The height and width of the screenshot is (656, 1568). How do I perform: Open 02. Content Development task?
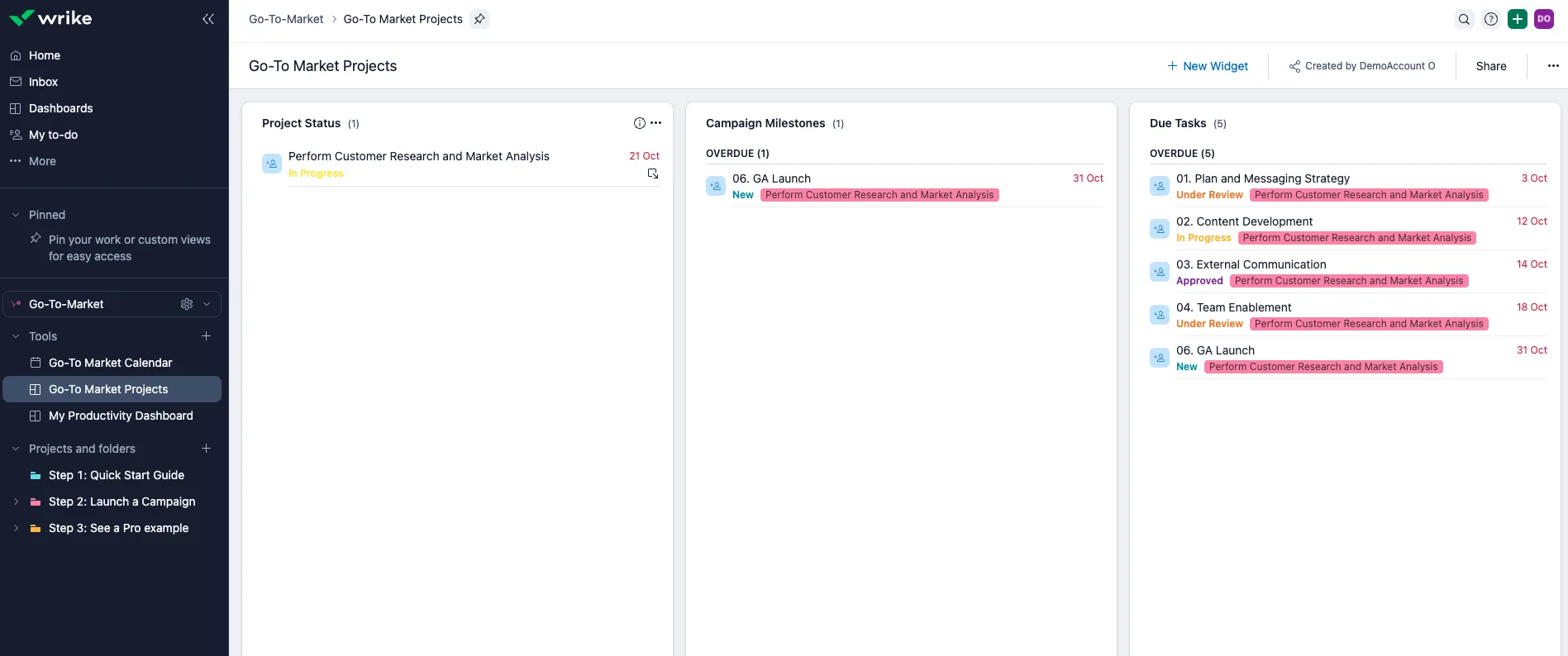point(1244,221)
